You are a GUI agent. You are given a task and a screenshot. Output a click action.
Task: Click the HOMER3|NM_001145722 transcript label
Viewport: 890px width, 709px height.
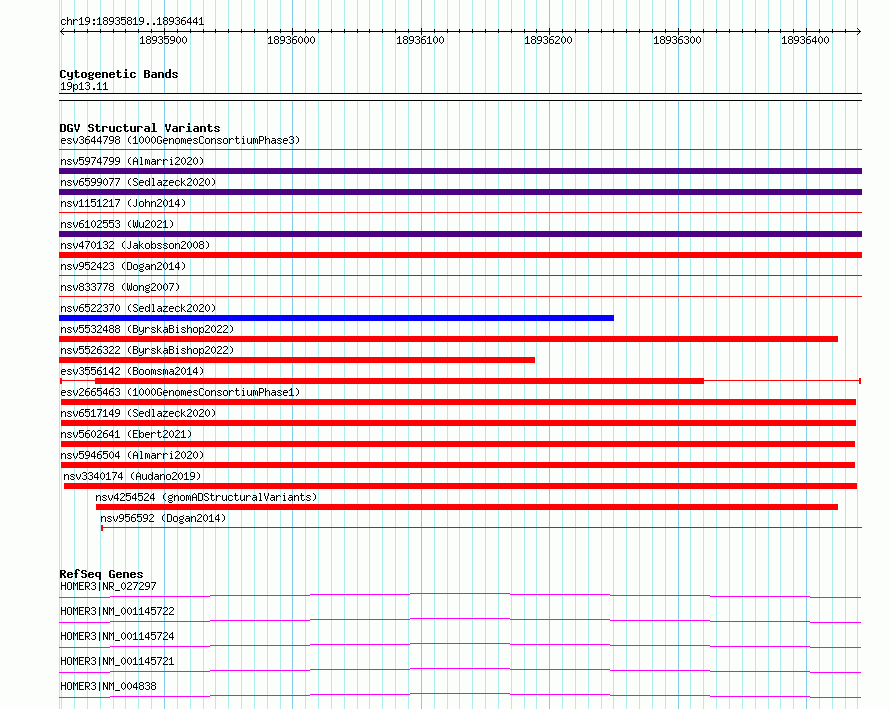[x=117, y=611]
